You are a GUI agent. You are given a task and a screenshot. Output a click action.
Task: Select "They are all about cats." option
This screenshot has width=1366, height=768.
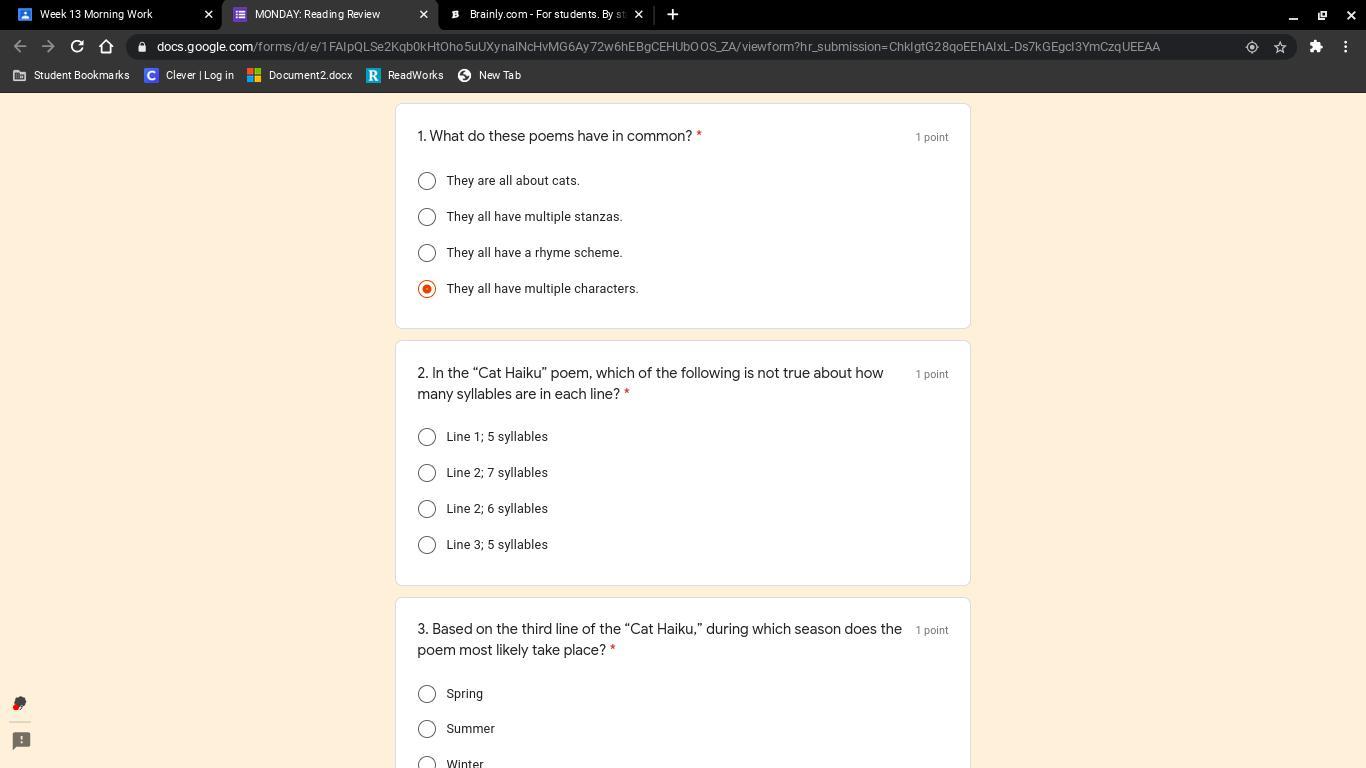tap(427, 181)
